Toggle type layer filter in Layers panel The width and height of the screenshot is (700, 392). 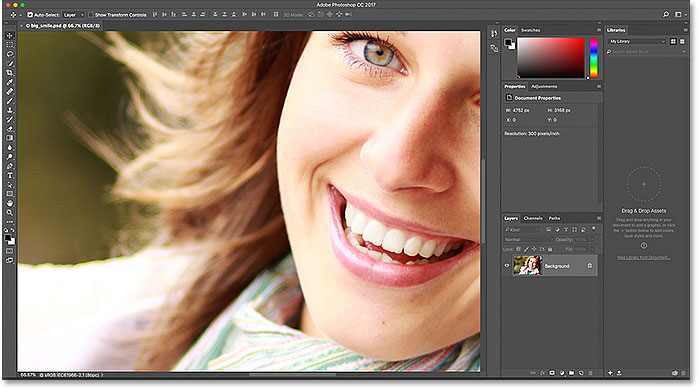(x=566, y=229)
